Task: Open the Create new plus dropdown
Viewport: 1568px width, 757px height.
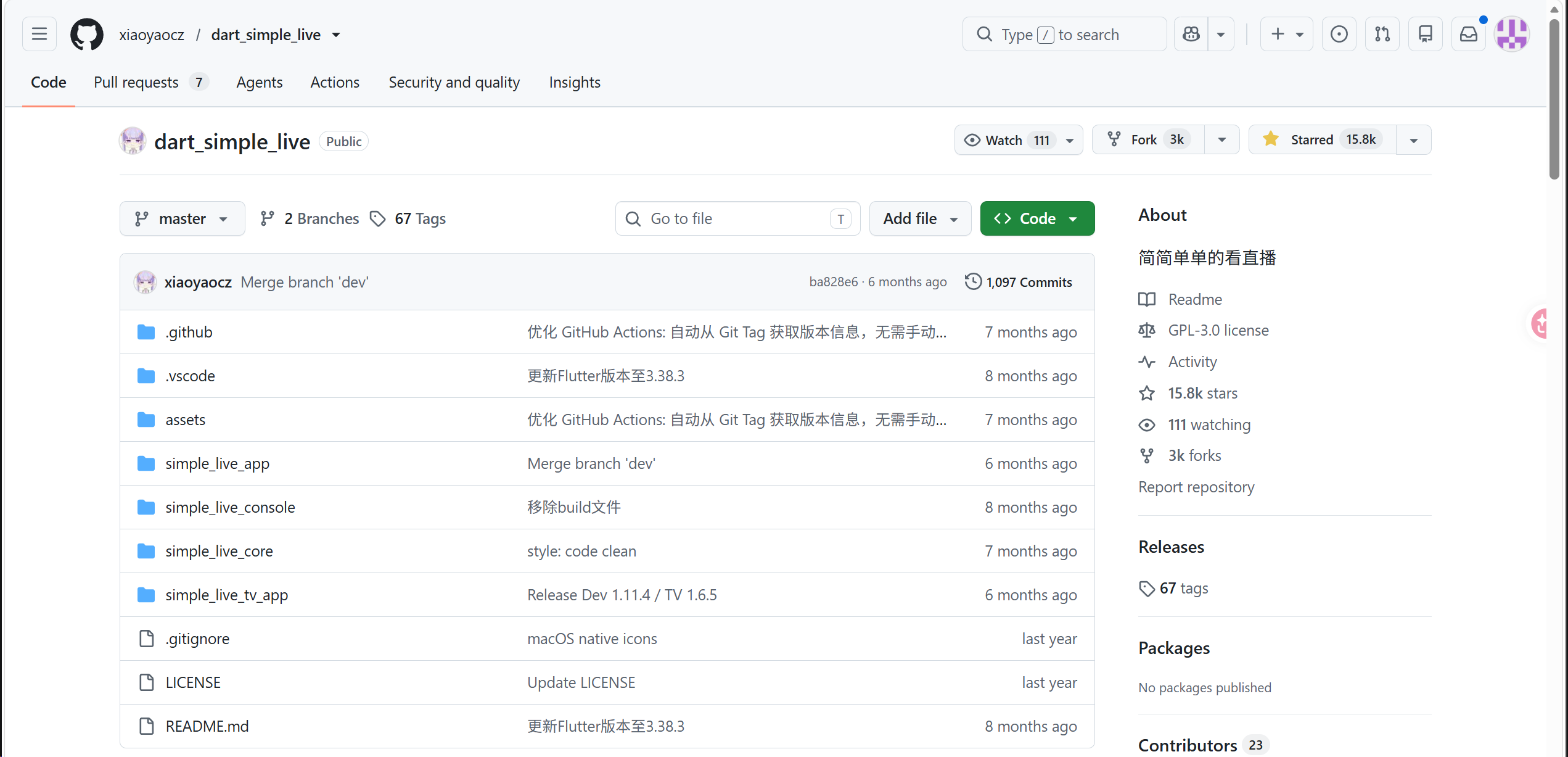Action: [1287, 34]
